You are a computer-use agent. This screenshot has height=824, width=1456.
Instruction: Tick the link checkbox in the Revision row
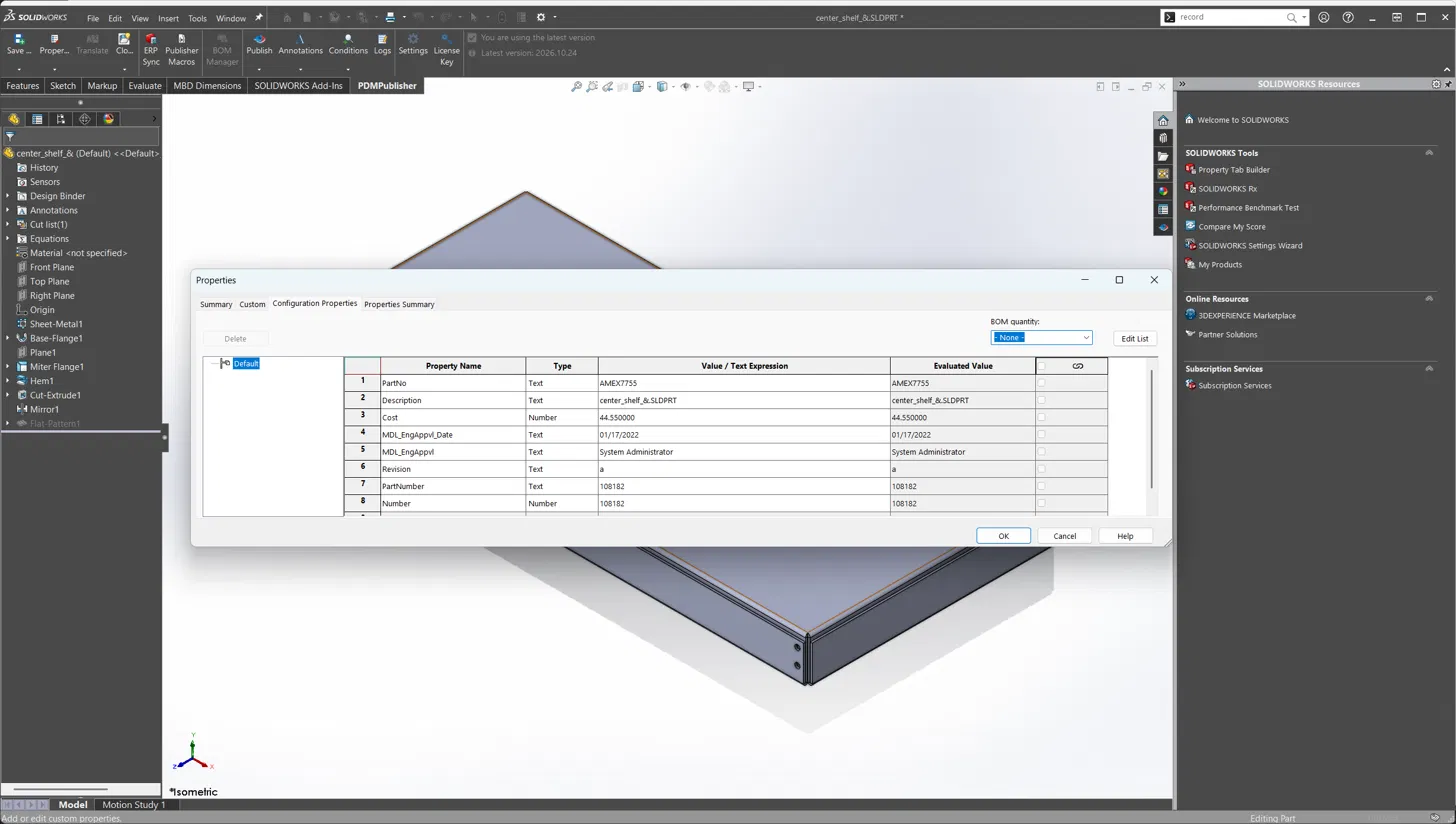(1041, 469)
